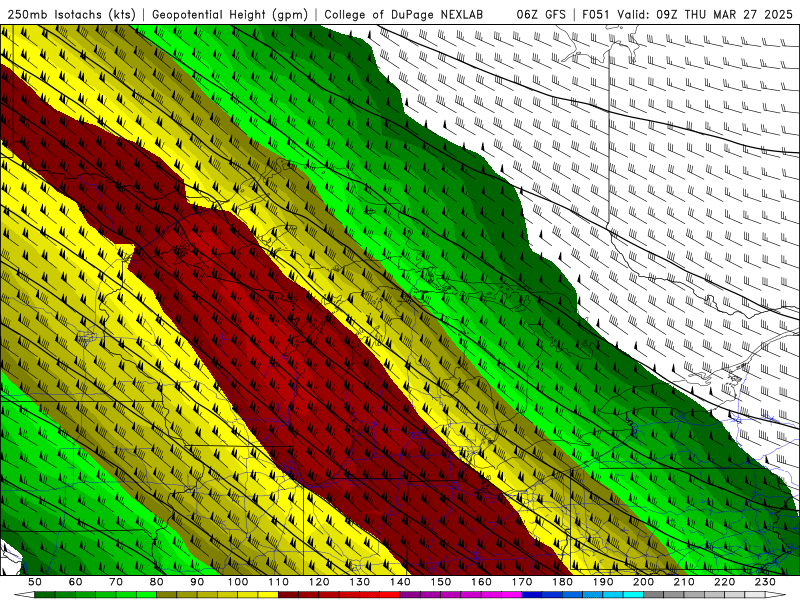Click the 190 value on the color scale
The height and width of the screenshot is (600, 800).
coord(603,582)
